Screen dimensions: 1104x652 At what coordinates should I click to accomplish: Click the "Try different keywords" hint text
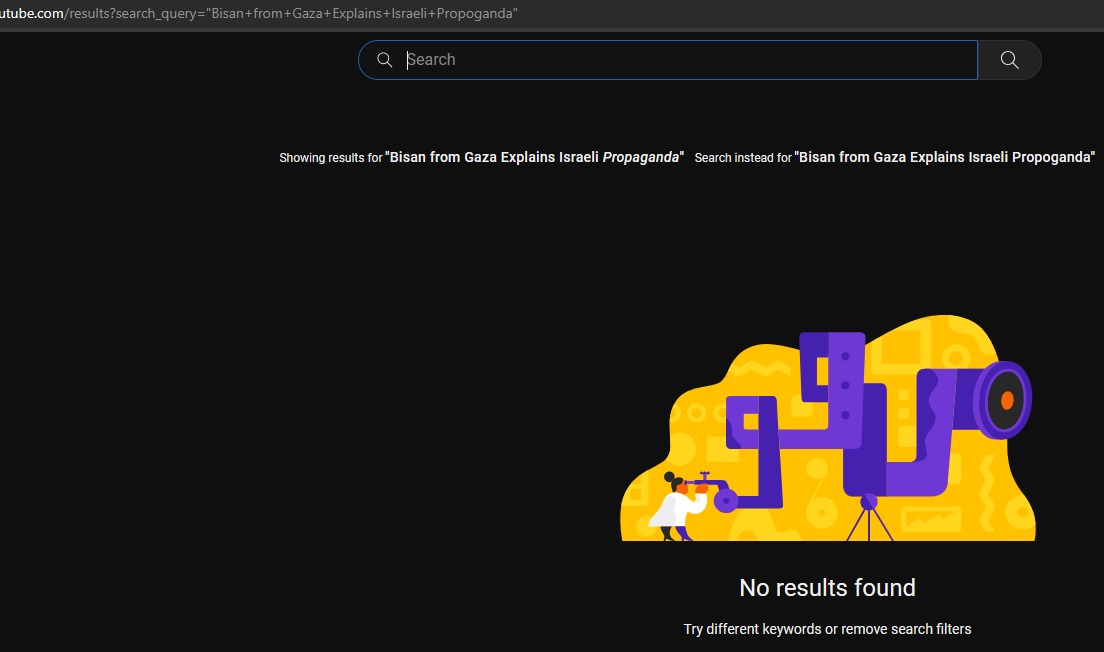(827, 629)
